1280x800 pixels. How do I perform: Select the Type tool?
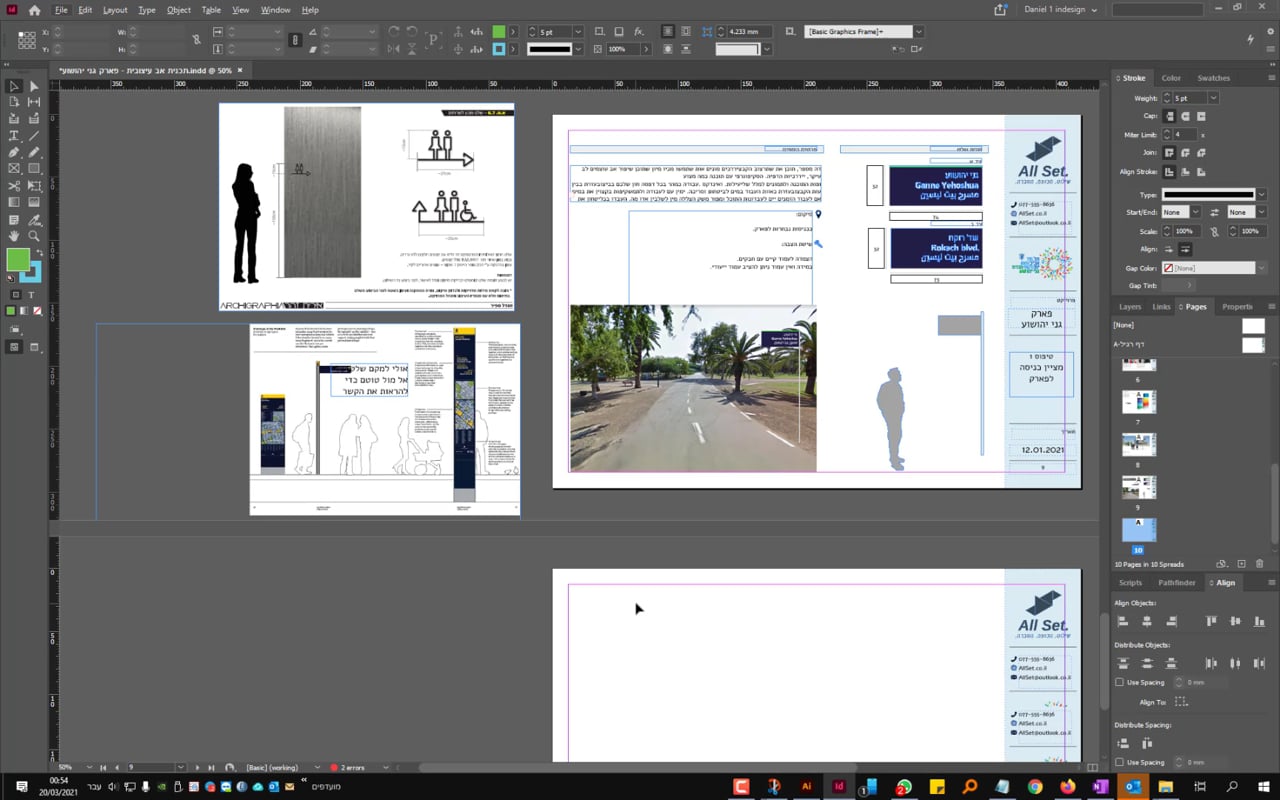14,135
